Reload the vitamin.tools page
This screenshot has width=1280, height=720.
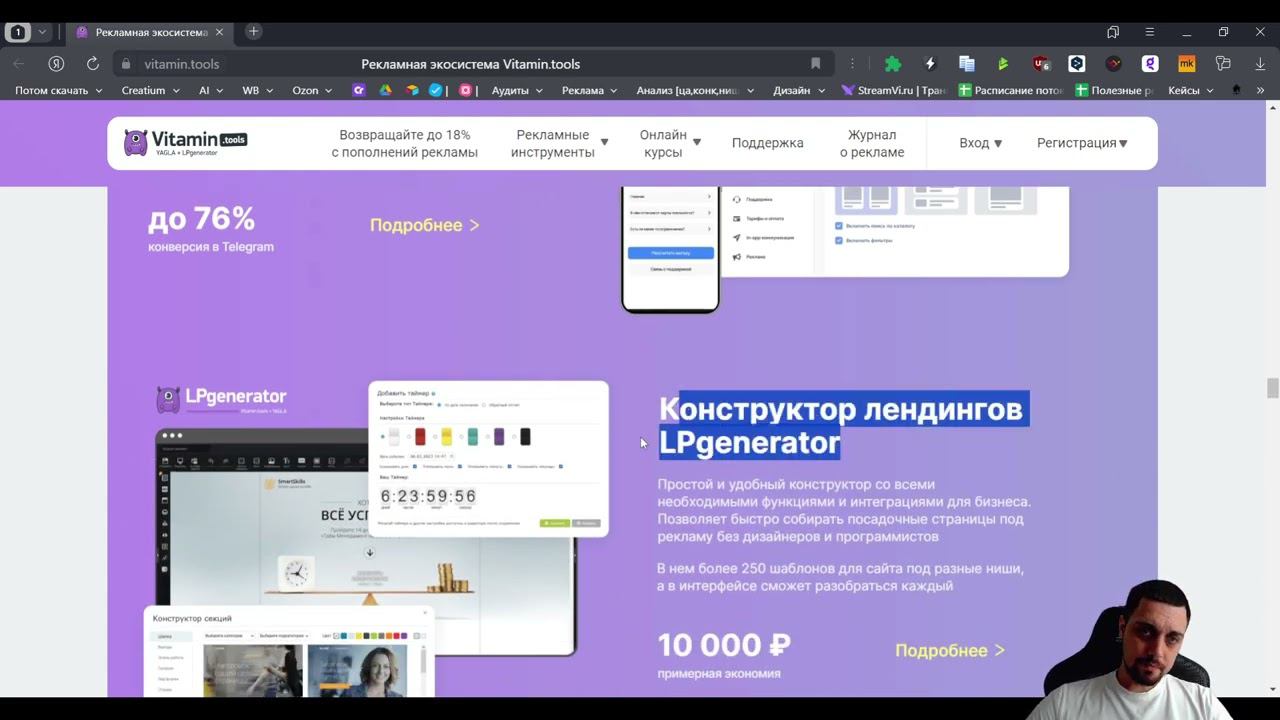click(93, 64)
